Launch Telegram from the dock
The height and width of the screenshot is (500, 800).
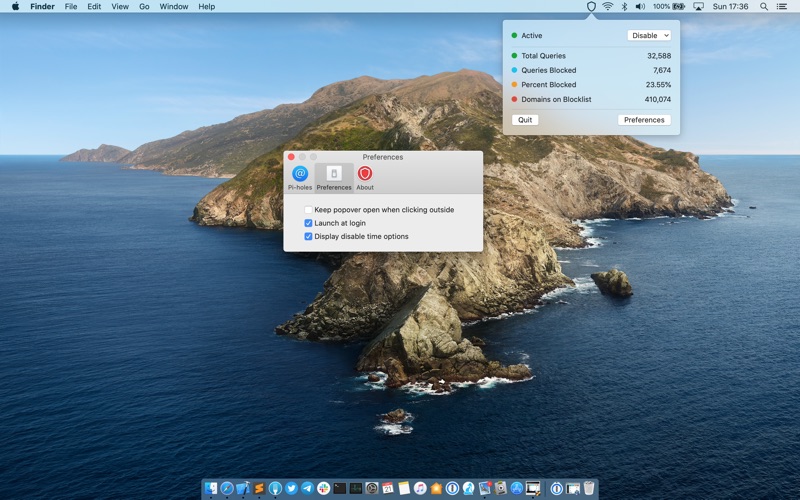[x=307, y=488]
